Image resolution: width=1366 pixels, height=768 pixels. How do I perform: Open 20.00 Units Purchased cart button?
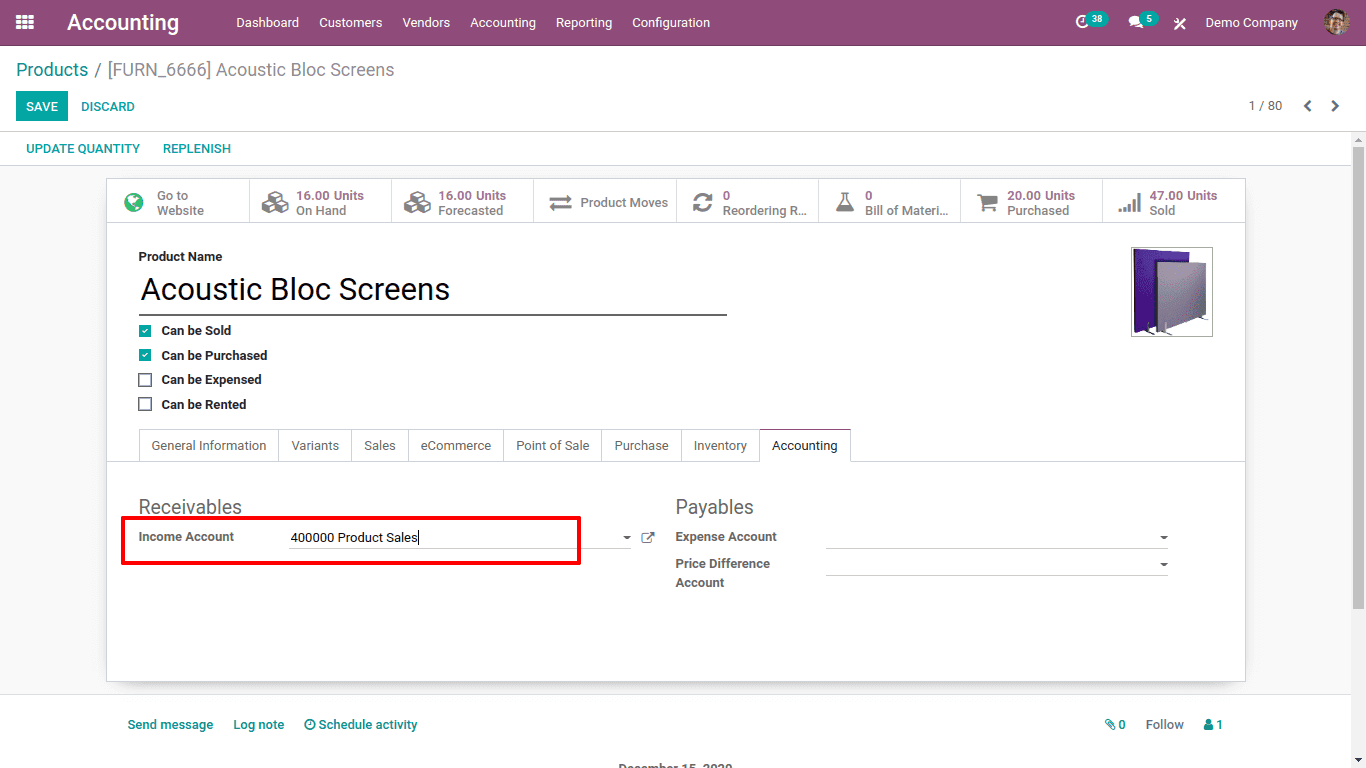1031,203
